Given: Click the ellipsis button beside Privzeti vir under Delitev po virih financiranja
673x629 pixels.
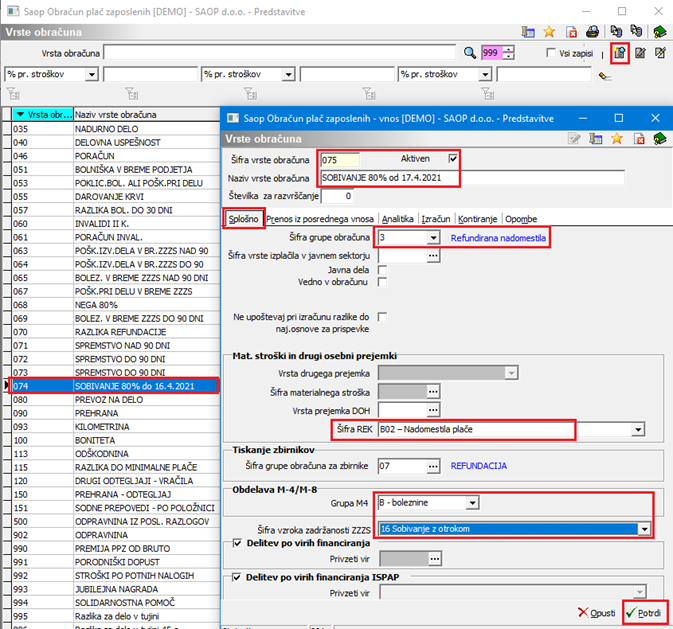Looking at the screenshot, I should 435,559.
